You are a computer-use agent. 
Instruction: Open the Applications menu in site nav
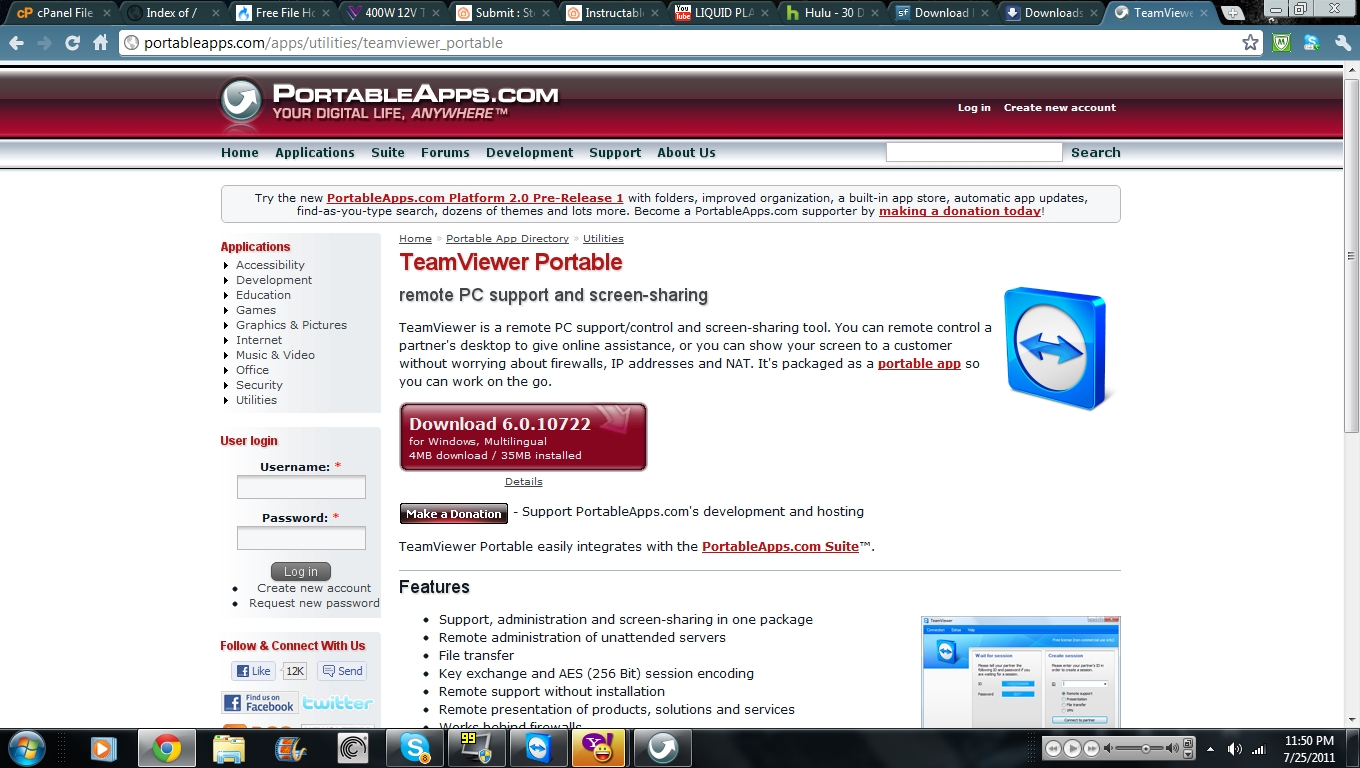point(315,153)
